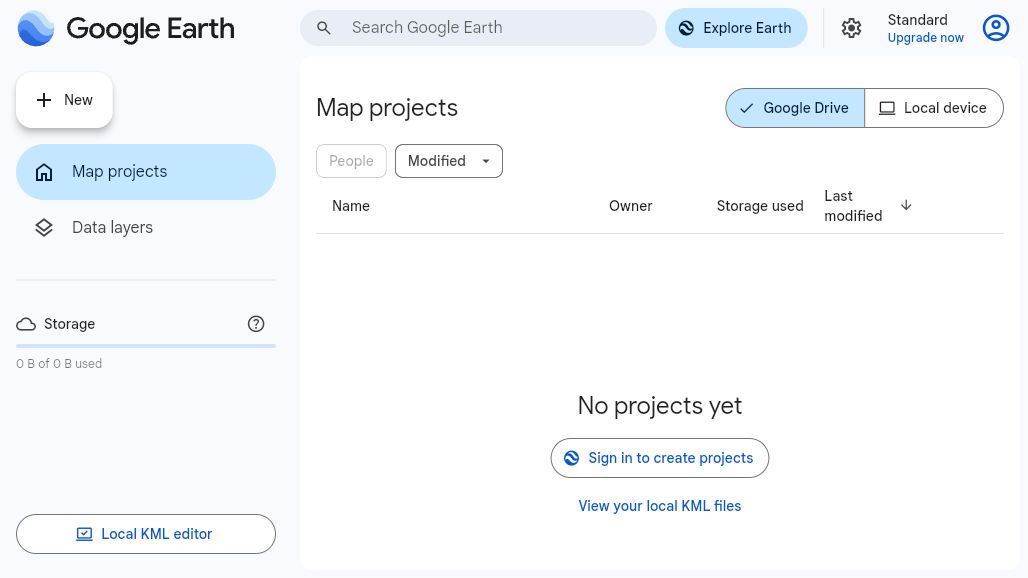Click the Storage cloud icon
Viewport: 1028px width, 578px height.
pos(26,324)
